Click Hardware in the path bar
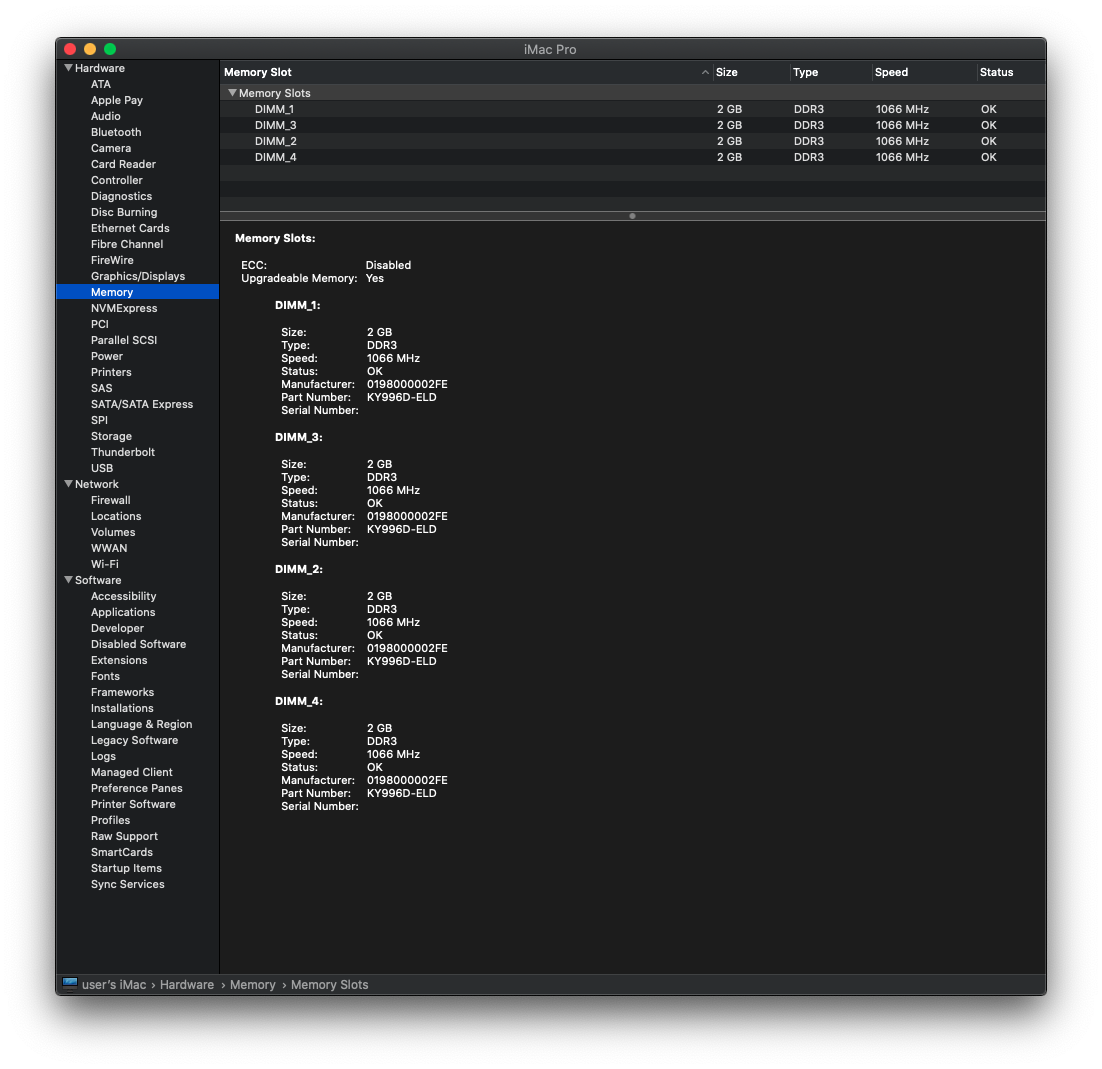The image size is (1102, 1069). [x=186, y=985]
